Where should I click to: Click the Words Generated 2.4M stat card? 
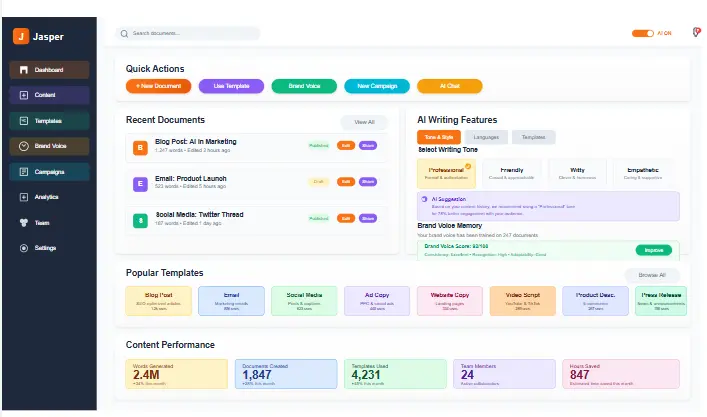coord(177,374)
